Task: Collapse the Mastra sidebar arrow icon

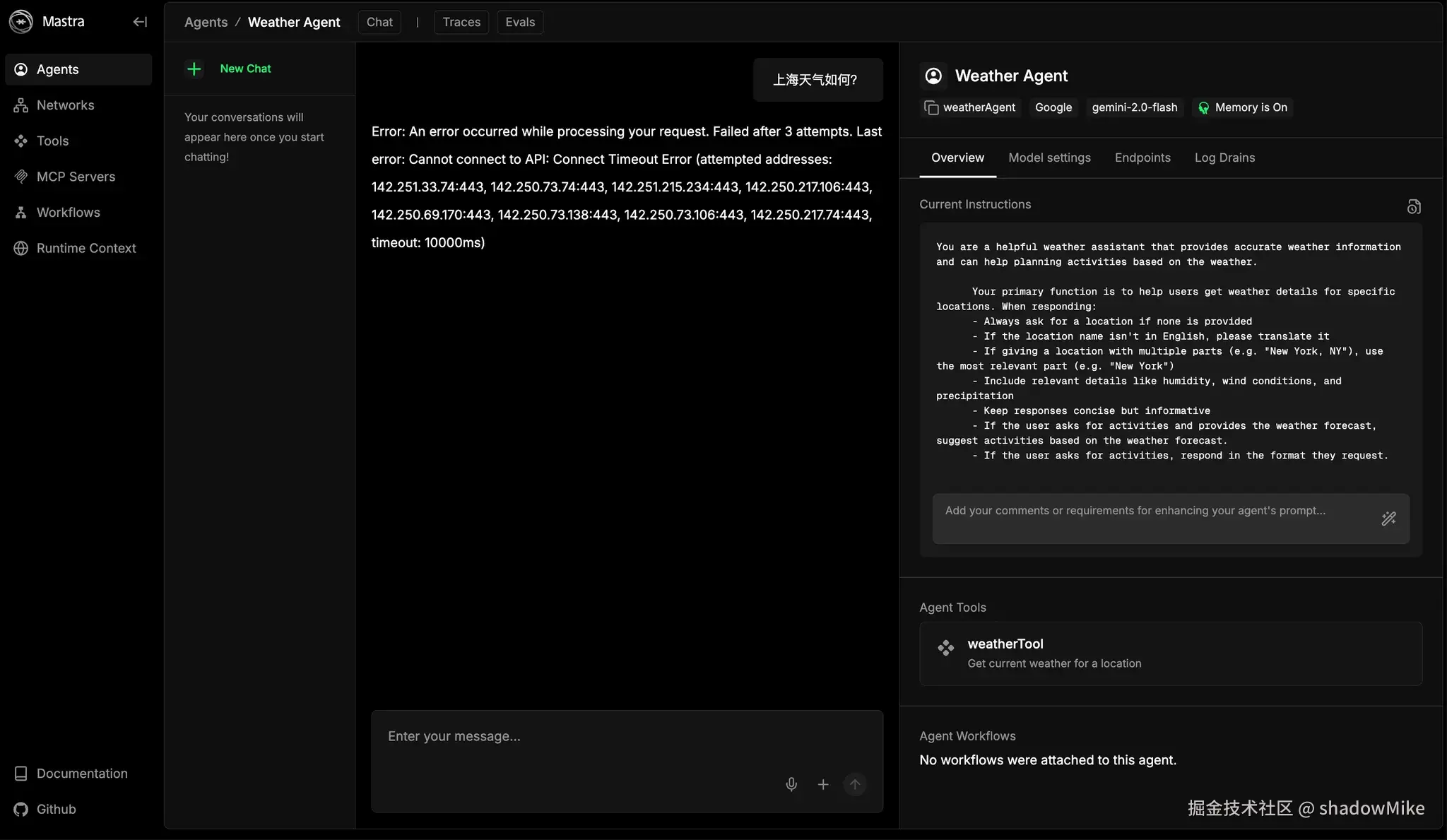Action: coord(140,22)
